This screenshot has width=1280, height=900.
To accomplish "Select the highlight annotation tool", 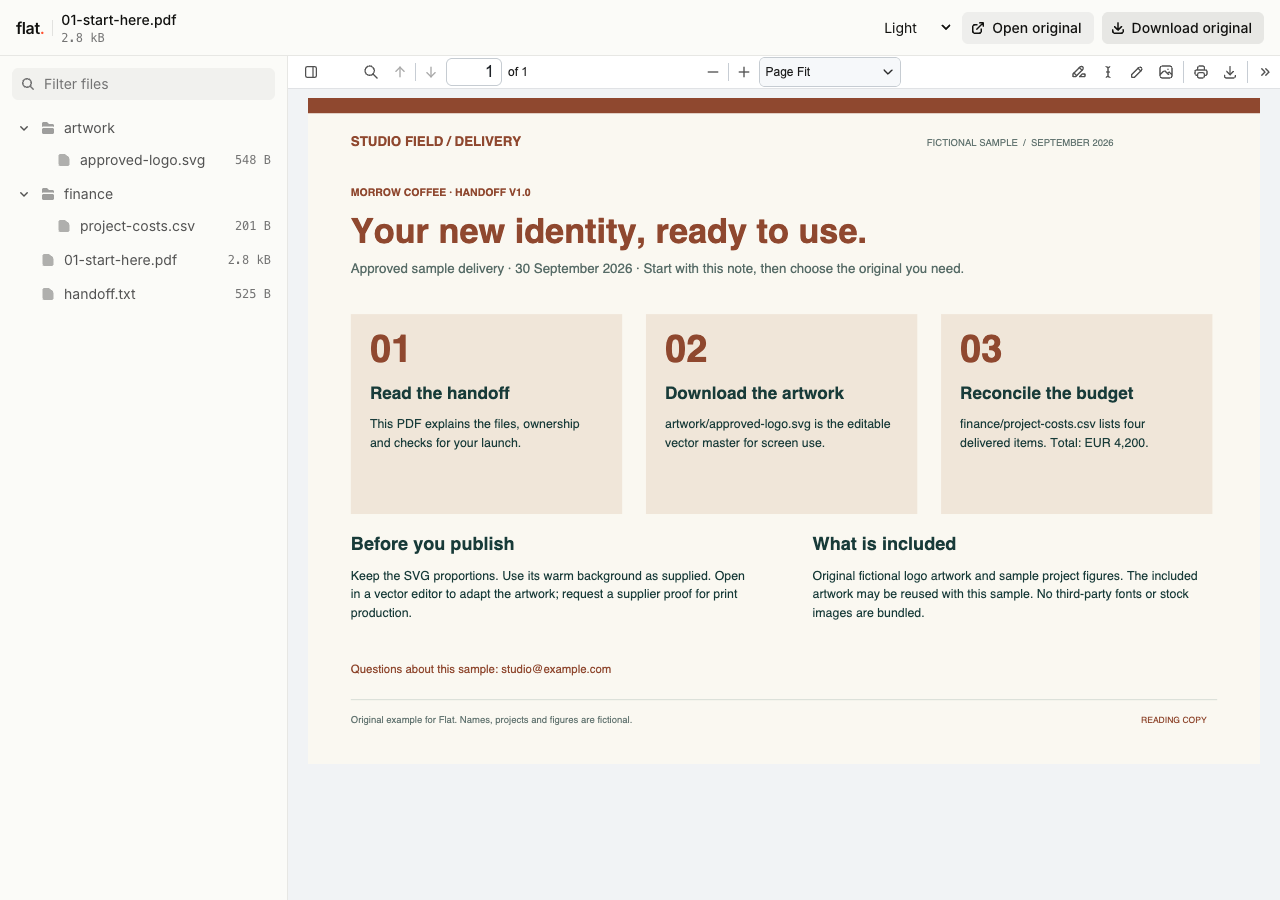I will (1079, 72).
